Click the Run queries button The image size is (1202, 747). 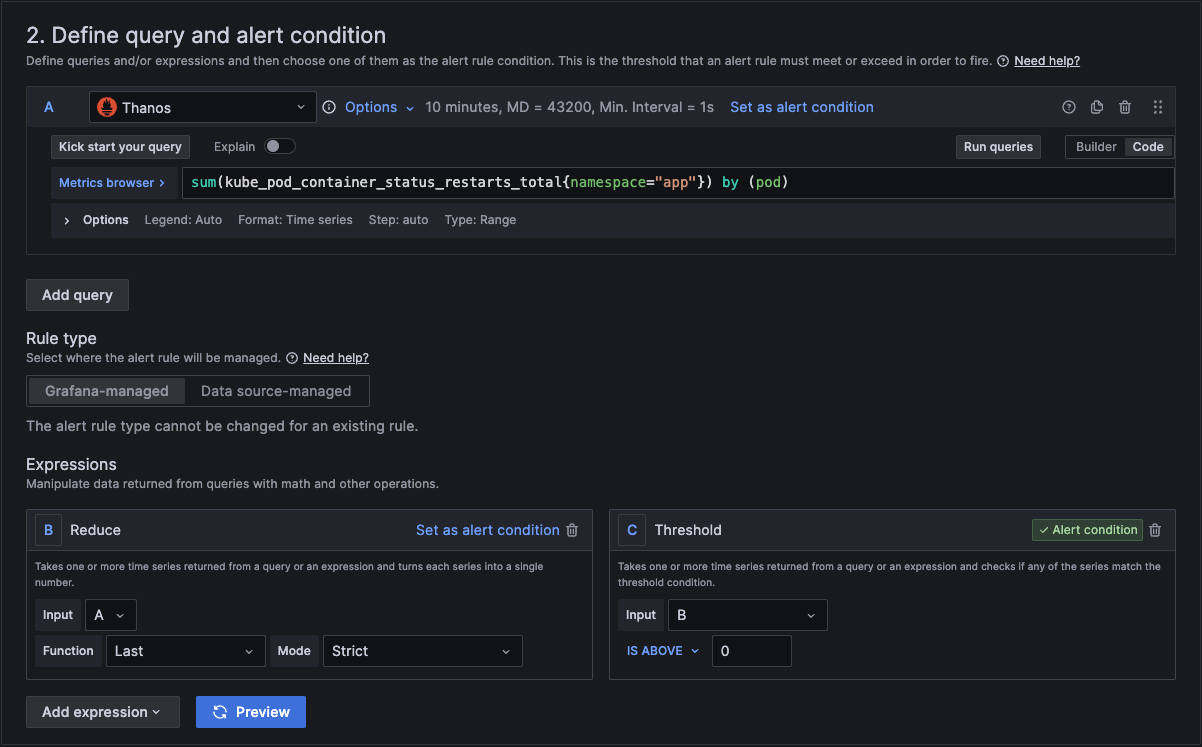[997, 146]
